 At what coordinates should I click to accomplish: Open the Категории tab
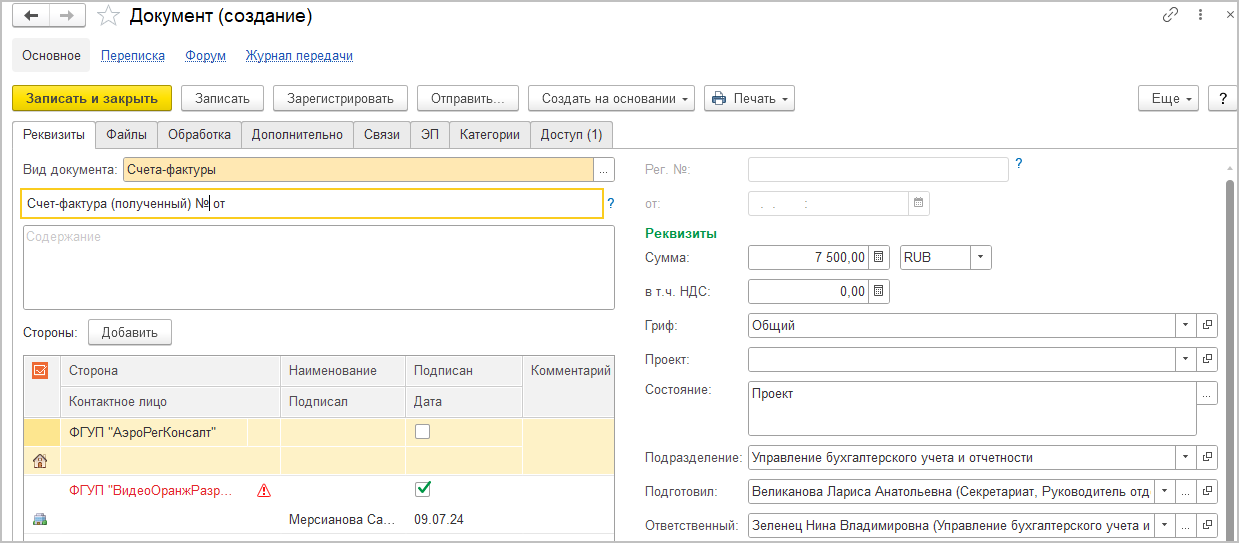click(489, 135)
